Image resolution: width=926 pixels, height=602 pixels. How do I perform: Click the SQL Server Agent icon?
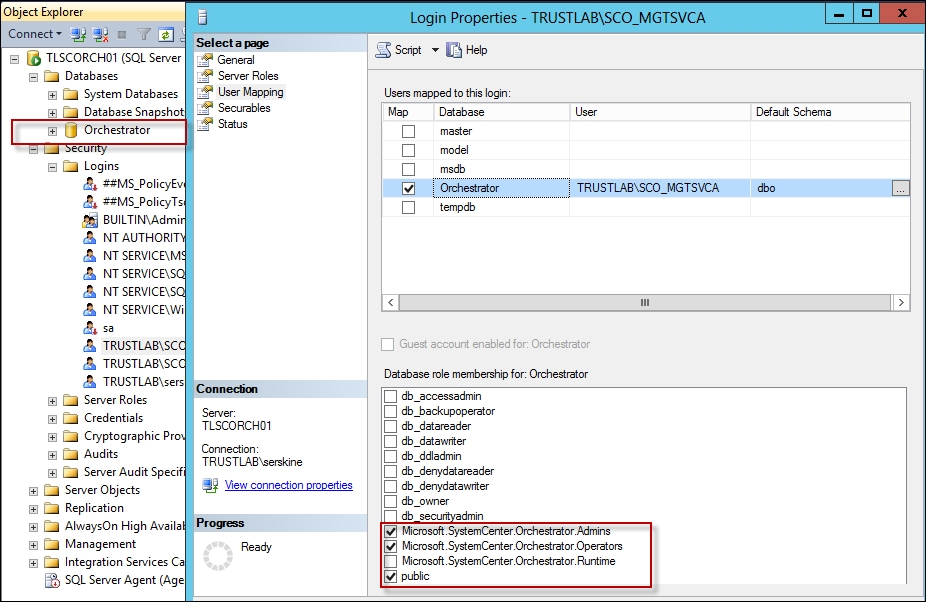pos(52,580)
